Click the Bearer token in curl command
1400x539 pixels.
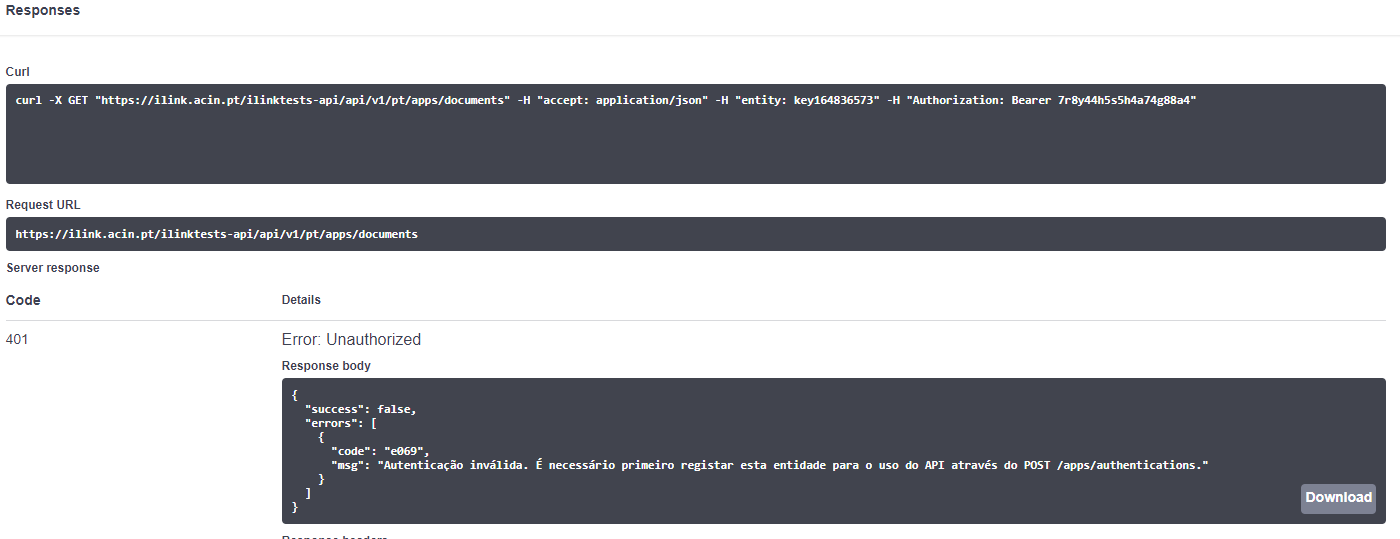(1126, 101)
